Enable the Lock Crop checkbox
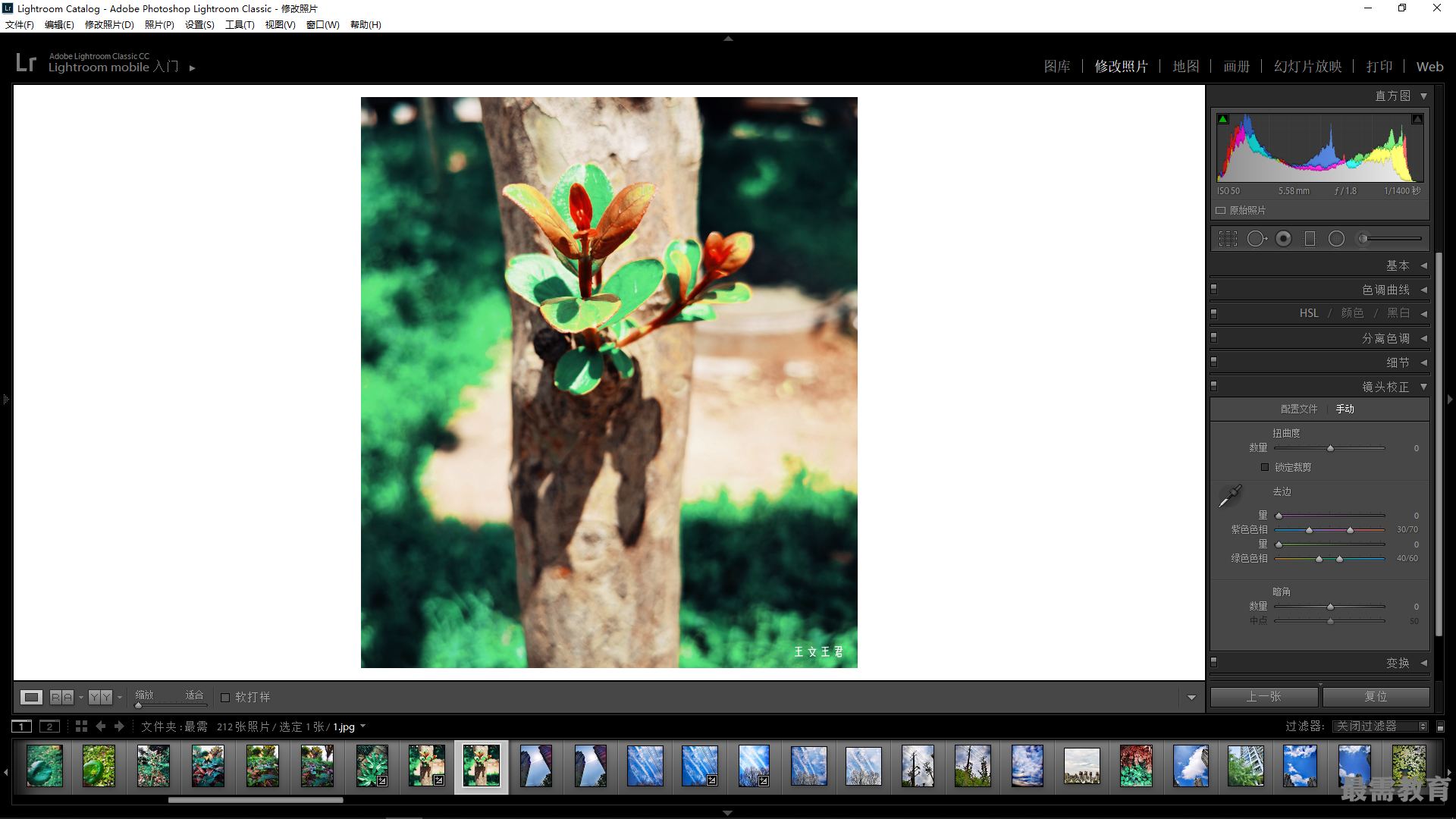 (x=1265, y=467)
